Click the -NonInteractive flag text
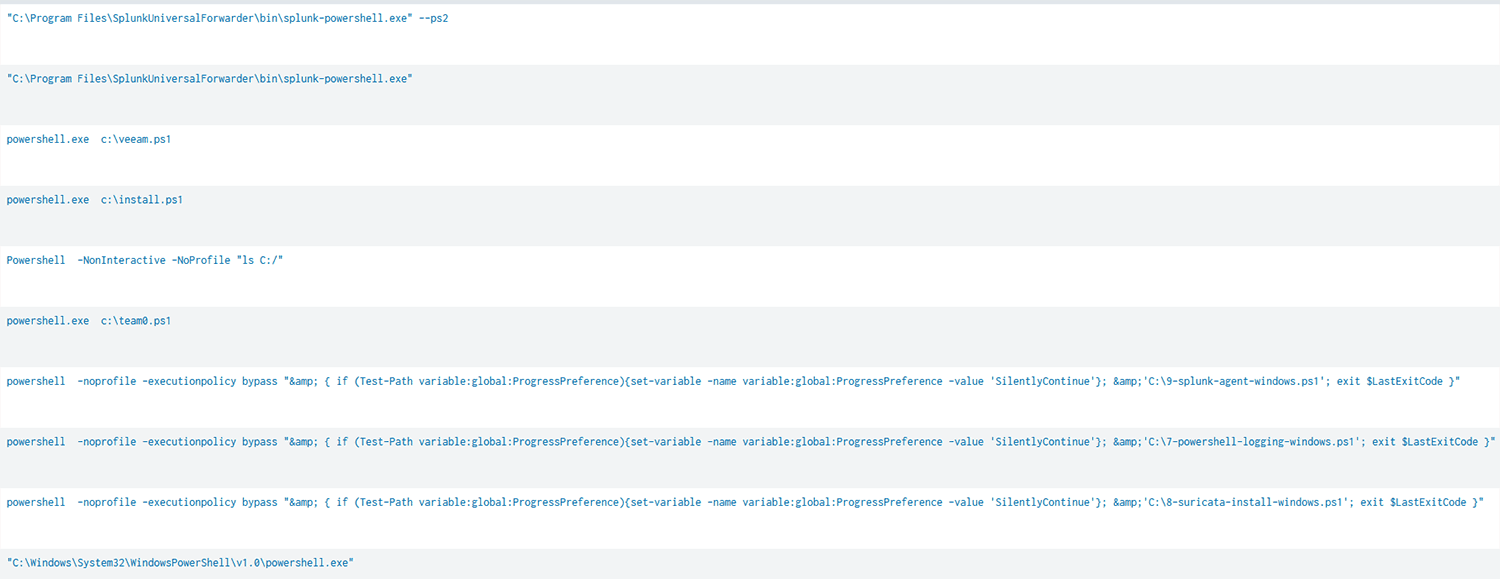 coord(122,261)
